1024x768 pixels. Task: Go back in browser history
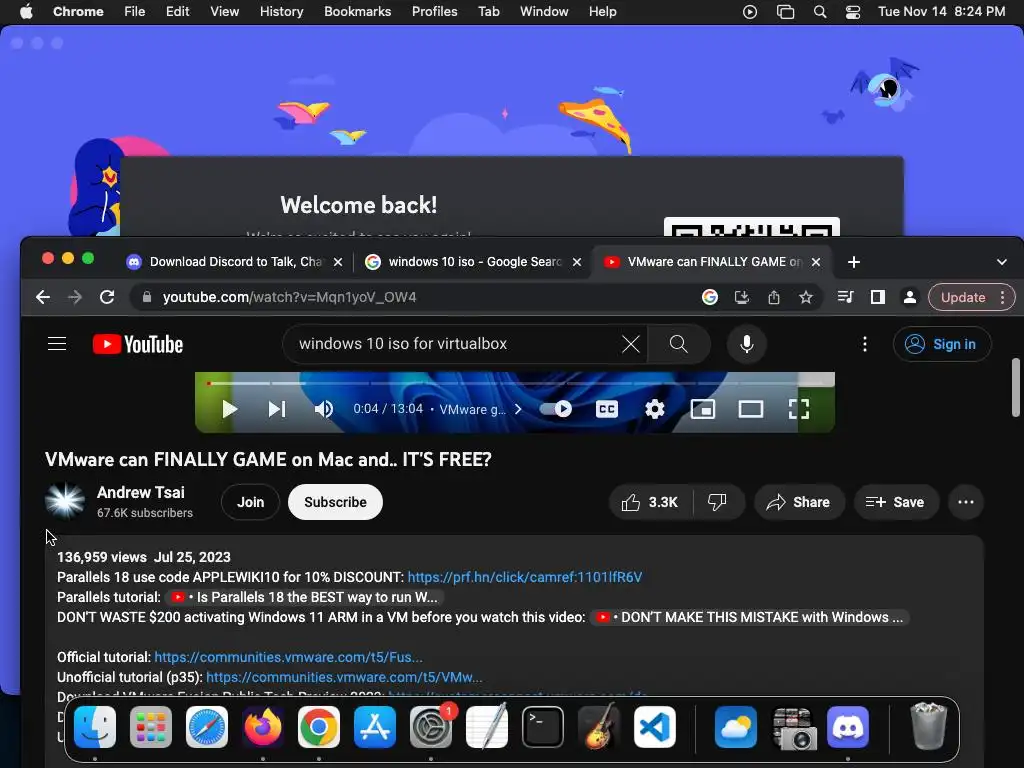[x=43, y=297]
